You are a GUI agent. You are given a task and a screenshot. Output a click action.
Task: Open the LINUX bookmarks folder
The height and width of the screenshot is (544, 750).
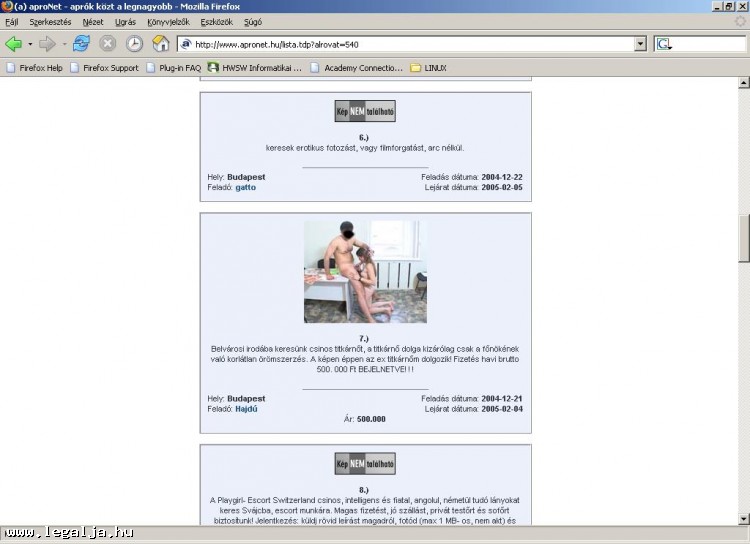point(428,68)
